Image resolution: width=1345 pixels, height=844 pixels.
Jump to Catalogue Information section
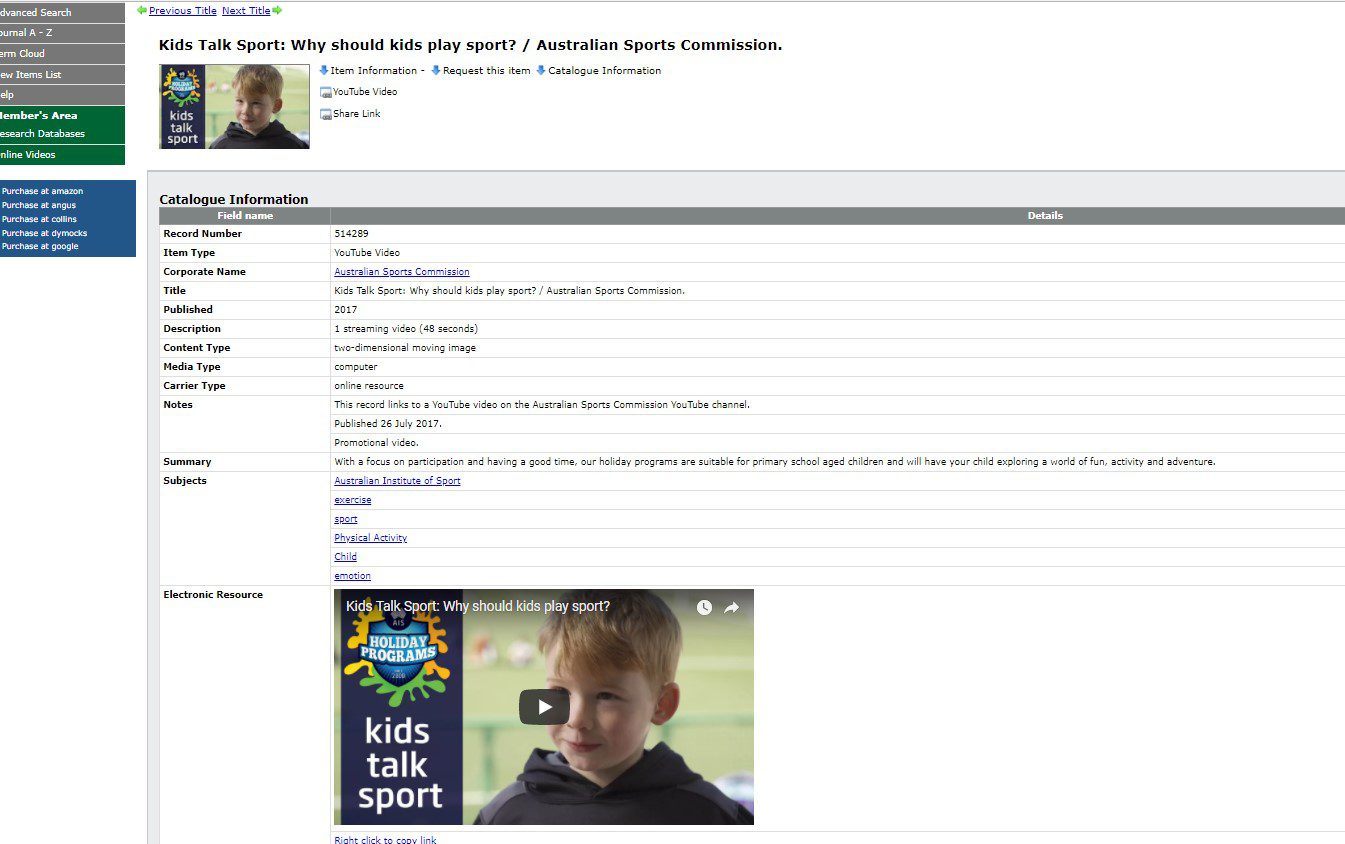604,71
